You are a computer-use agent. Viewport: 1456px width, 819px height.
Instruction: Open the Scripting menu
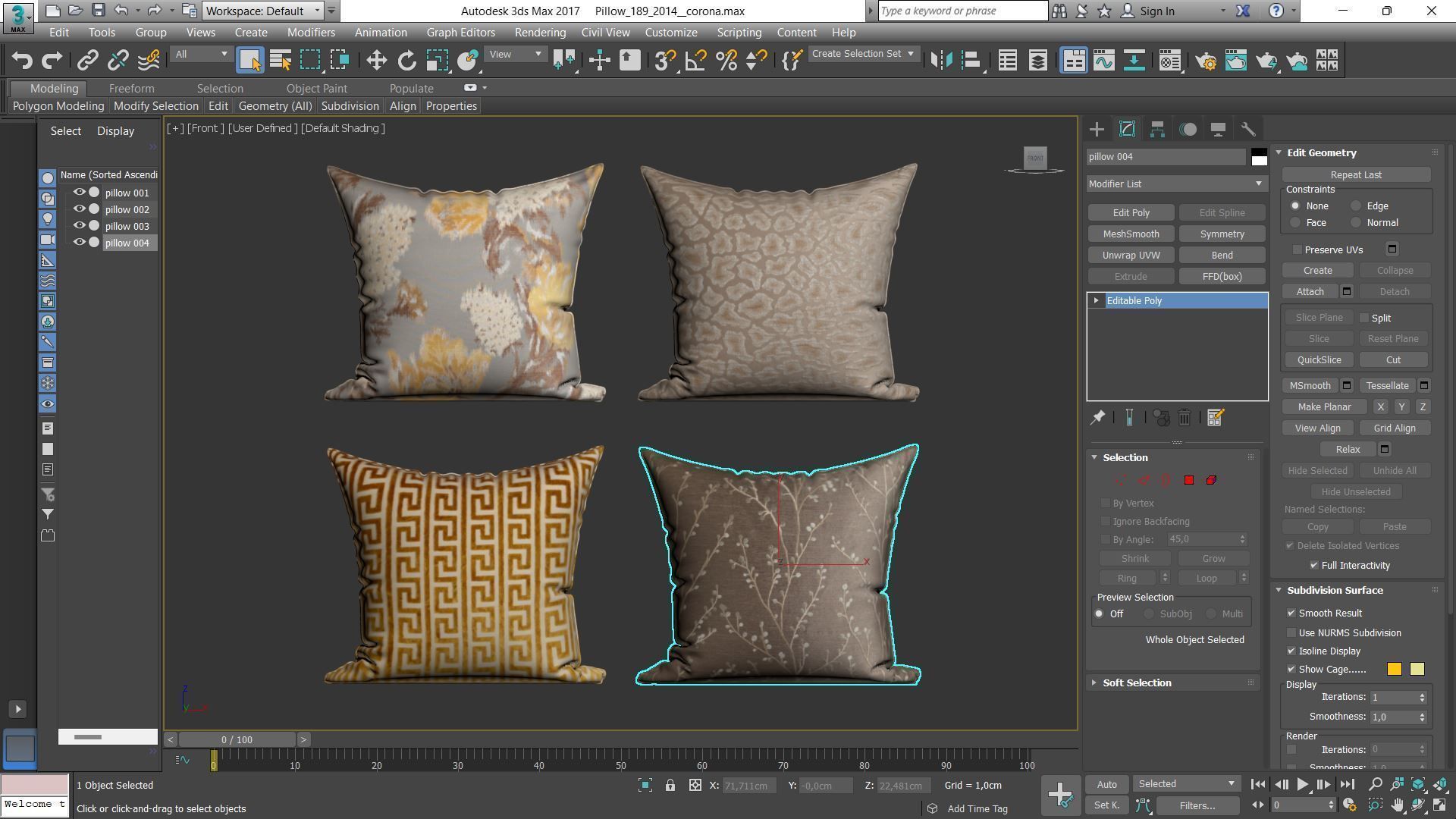tap(739, 32)
